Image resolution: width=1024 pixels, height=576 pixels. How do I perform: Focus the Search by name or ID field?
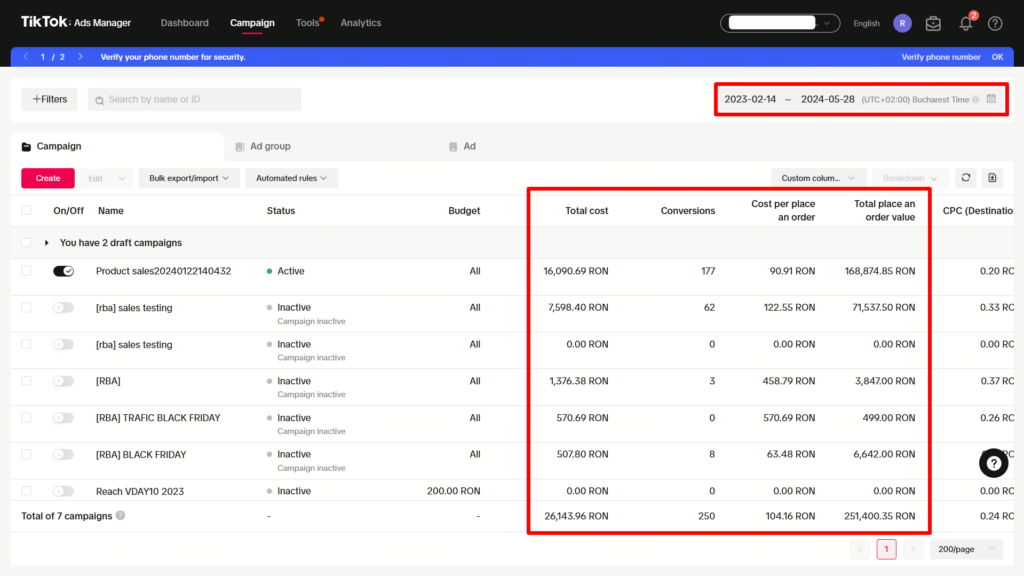click(x=195, y=99)
